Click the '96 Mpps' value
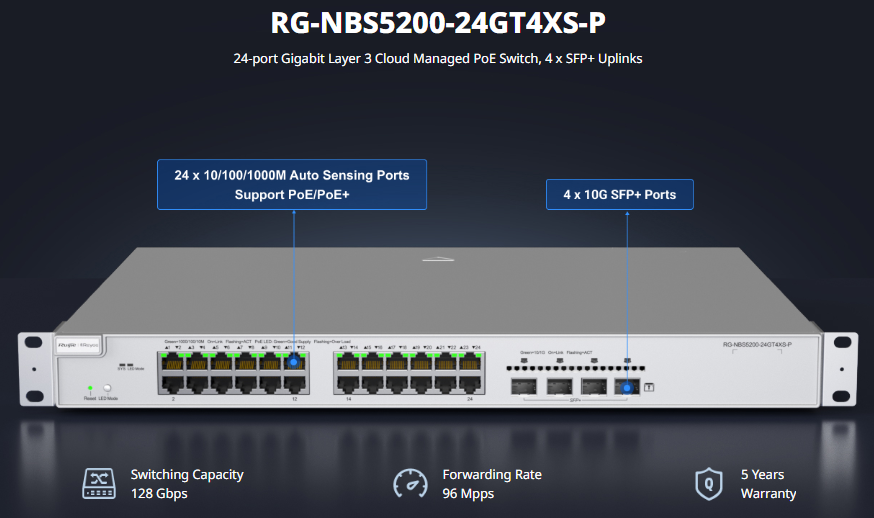The height and width of the screenshot is (518, 874). pos(468,493)
